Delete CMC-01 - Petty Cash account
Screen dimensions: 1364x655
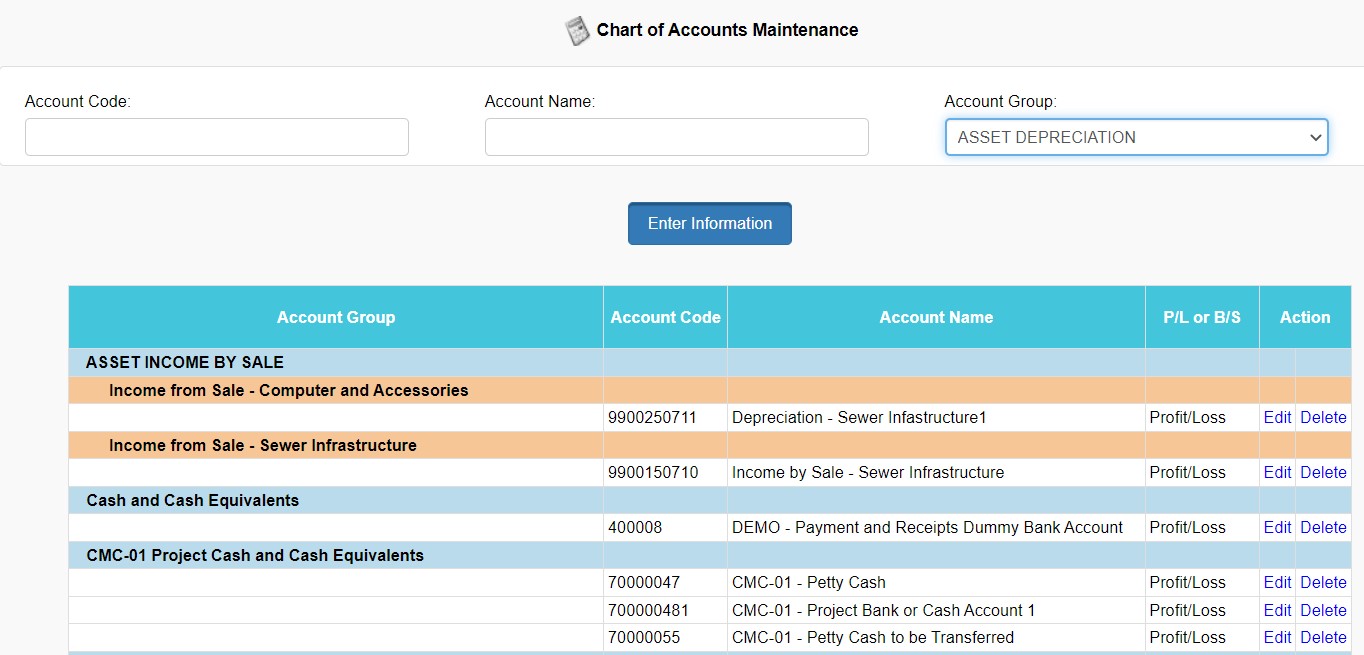click(1323, 583)
